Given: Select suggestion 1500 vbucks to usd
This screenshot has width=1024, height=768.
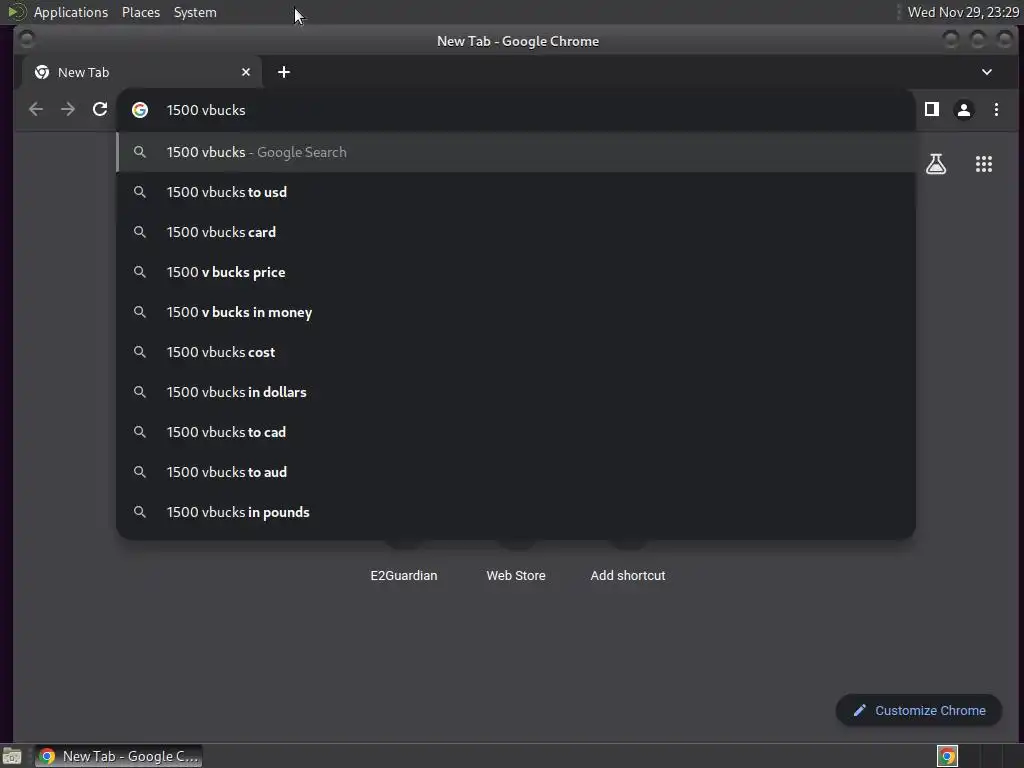Looking at the screenshot, I should coord(516,192).
